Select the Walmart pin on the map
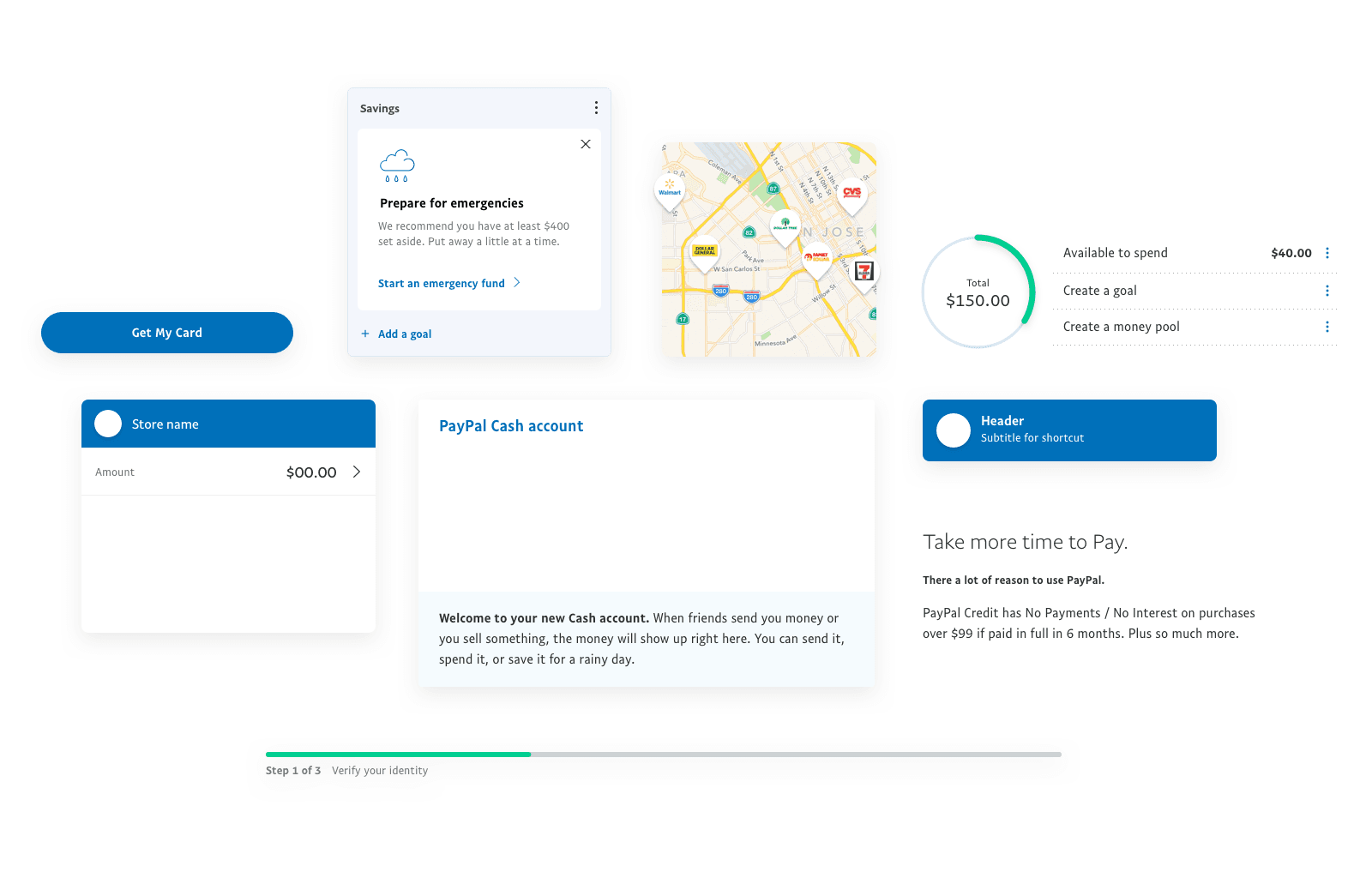This screenshot has height=878, width=1372. click(670, 187)
